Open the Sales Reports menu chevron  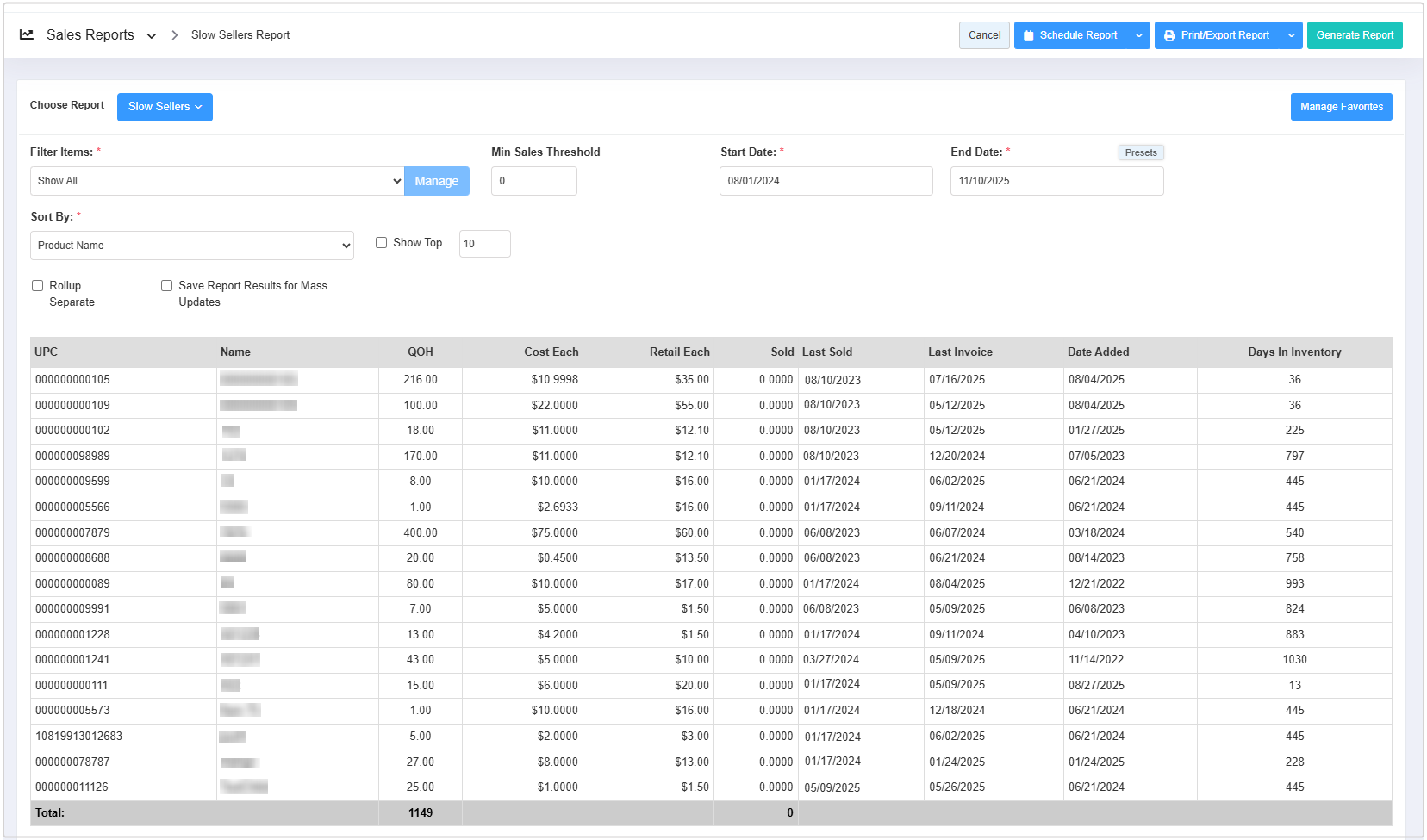[x=152, y=36]
